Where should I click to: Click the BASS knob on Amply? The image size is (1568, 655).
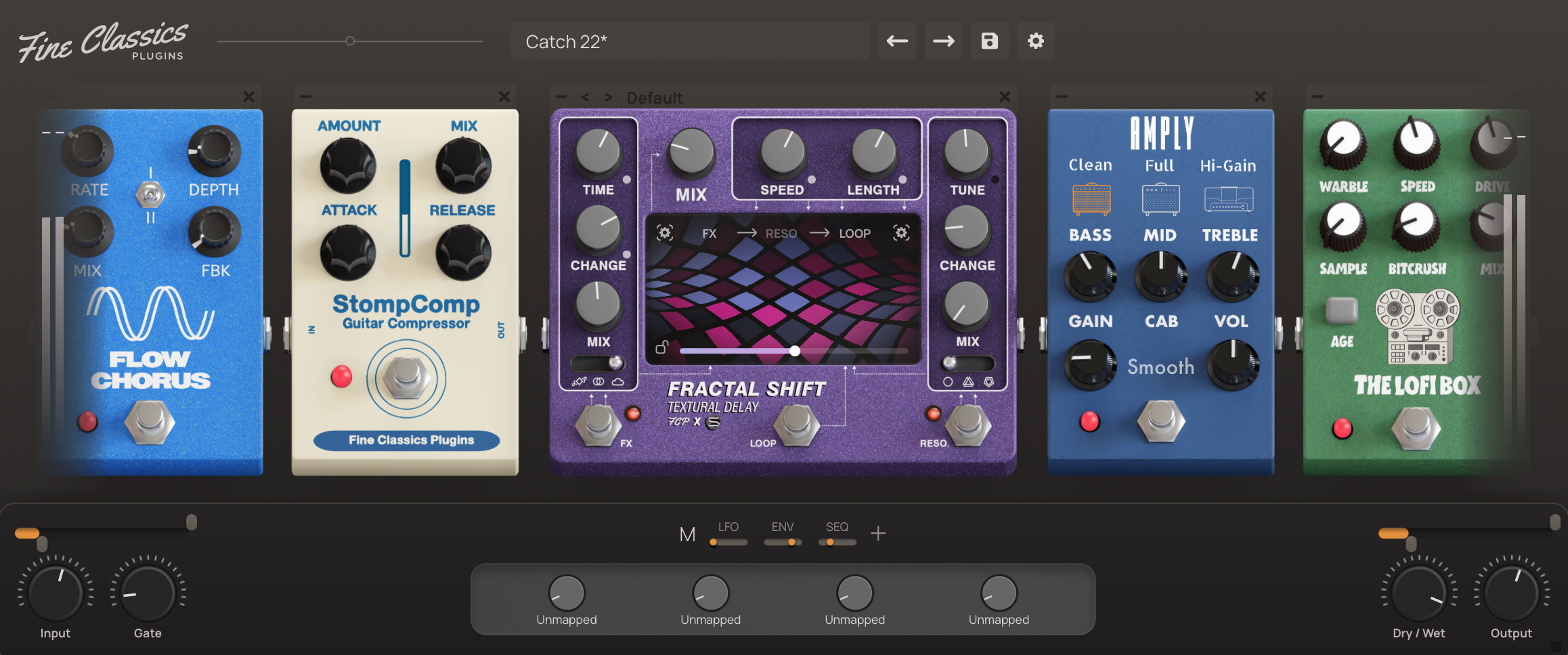pyautogui.click(x=1090, y=276)
